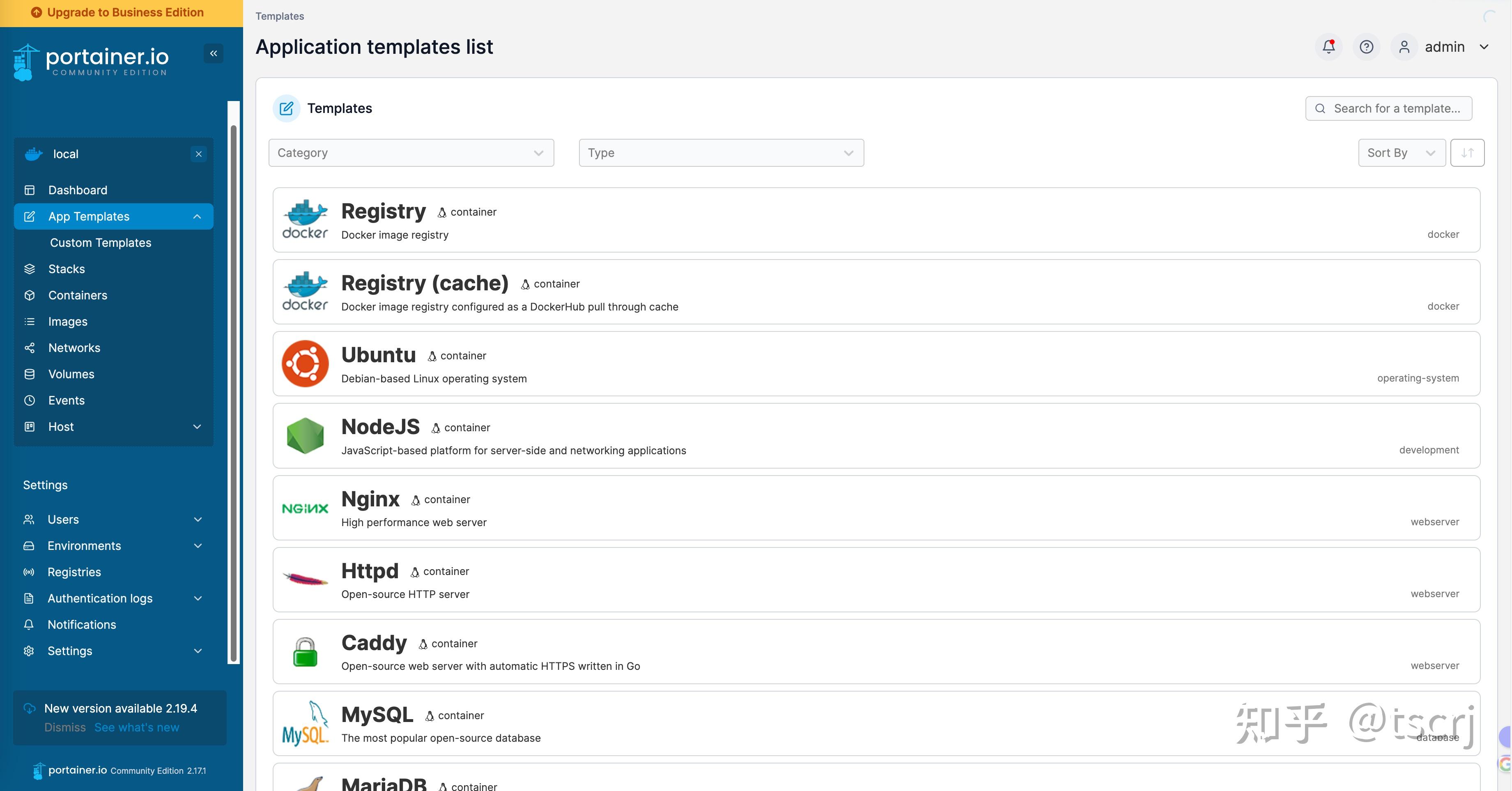Select the Registry template title
The image size is (1512, 791).
pos(383,211)
